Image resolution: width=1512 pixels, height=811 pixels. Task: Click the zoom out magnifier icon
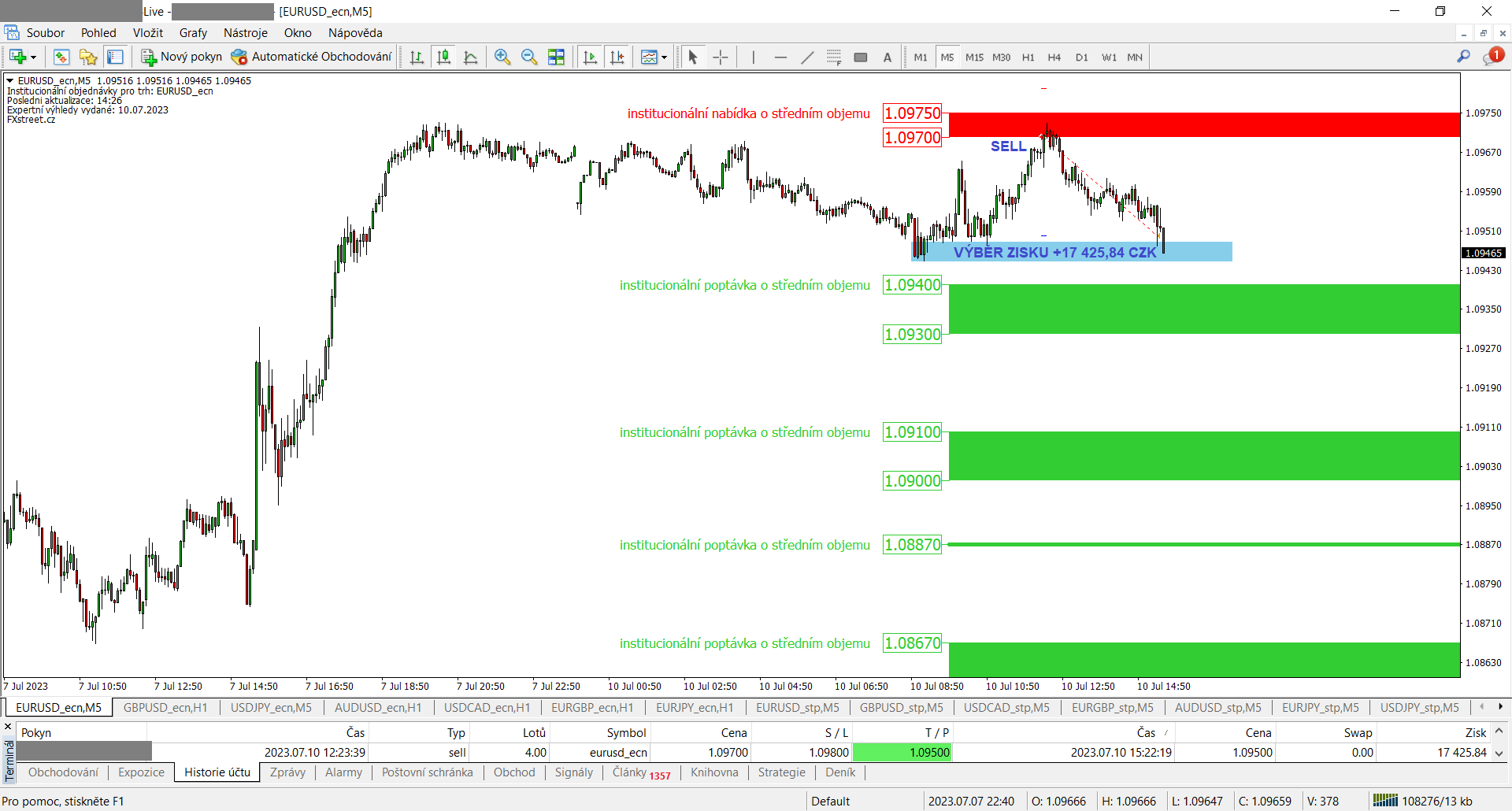click(528, 57)
